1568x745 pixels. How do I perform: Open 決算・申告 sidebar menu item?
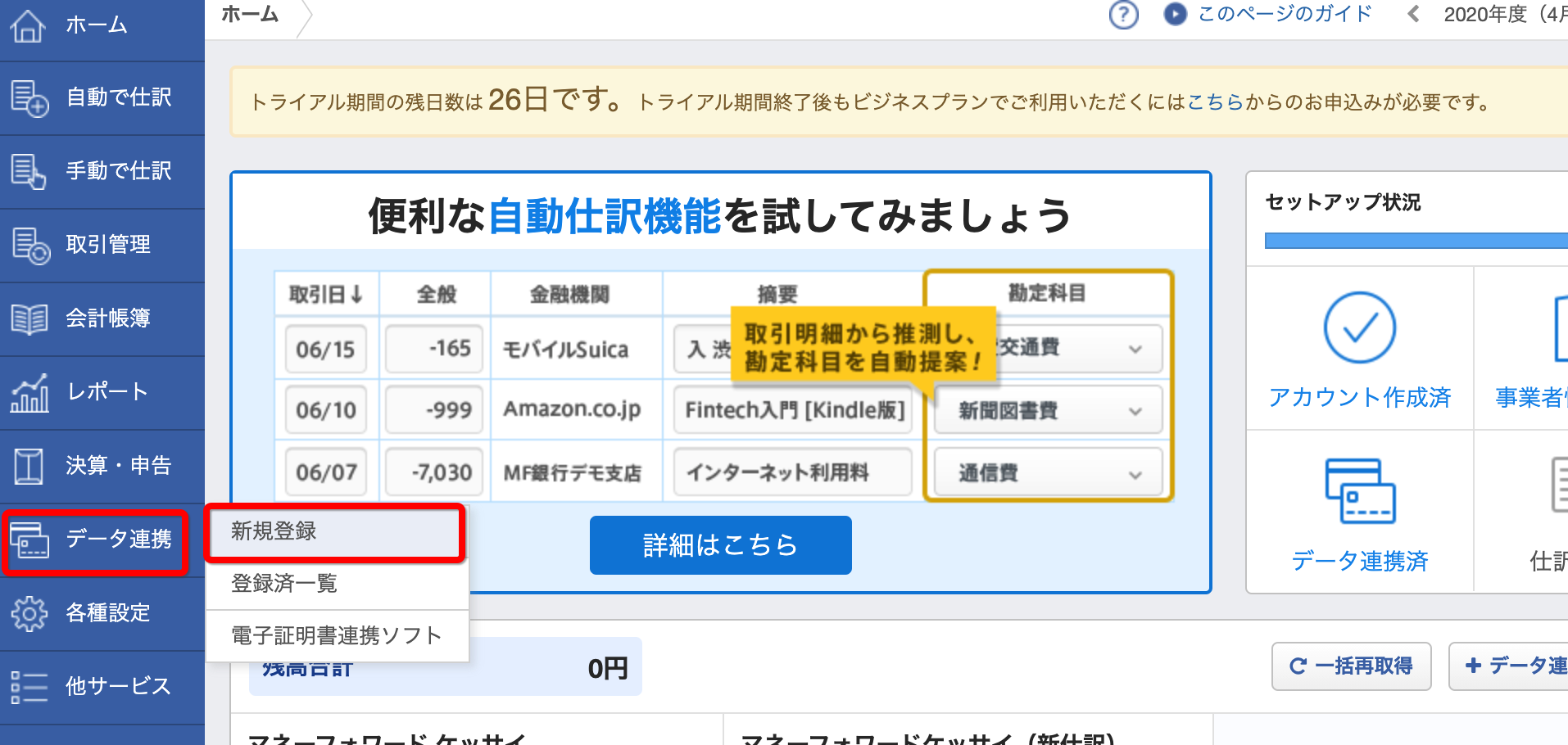pos(102,467)
